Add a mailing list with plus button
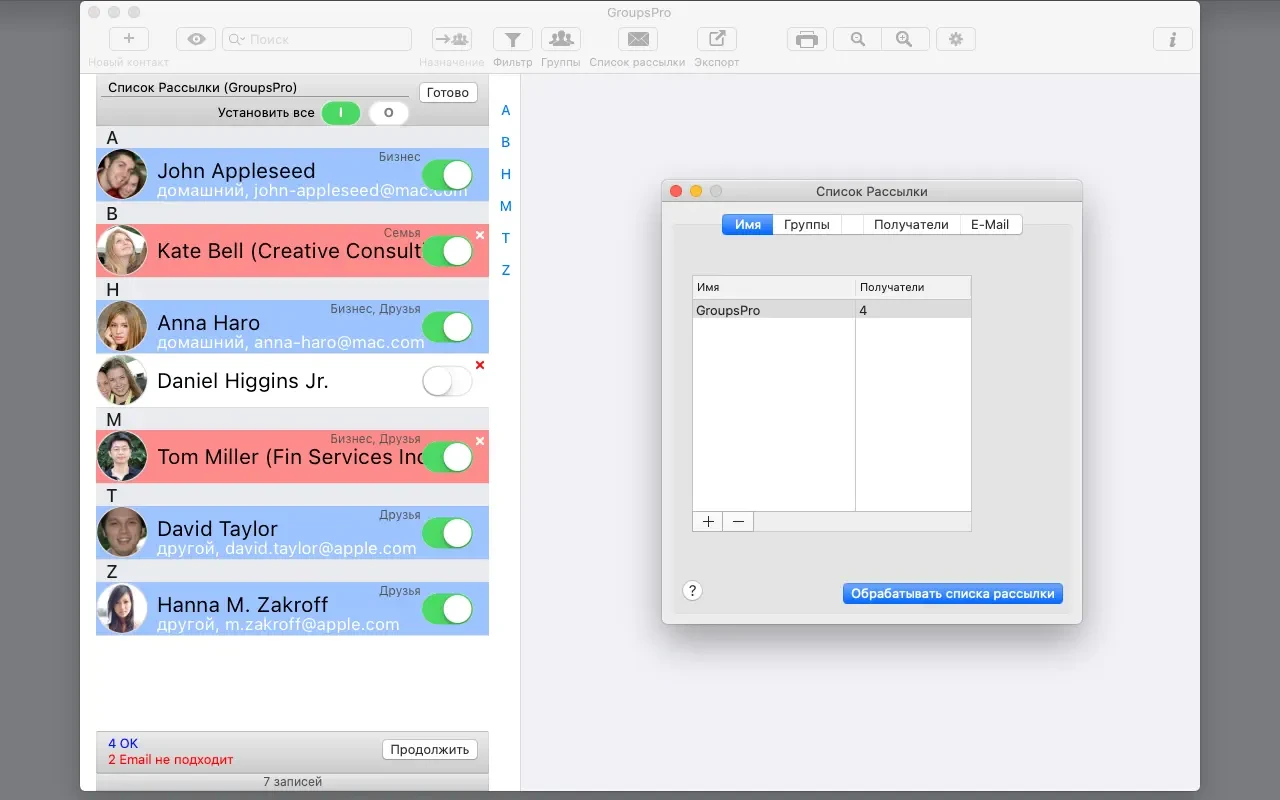1280x800 pixels. coord(708,522)
